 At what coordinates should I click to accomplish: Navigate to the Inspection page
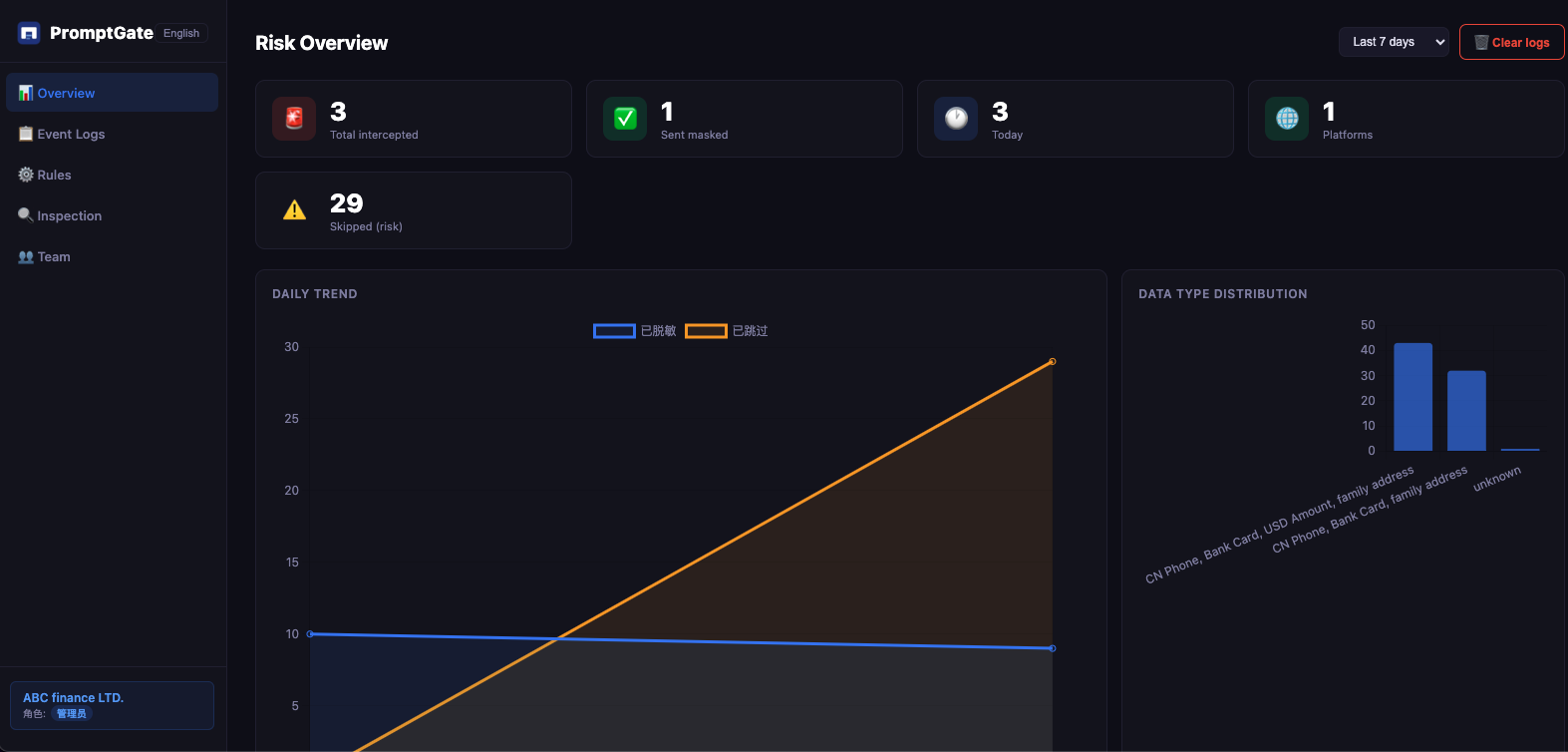[112, 215]
